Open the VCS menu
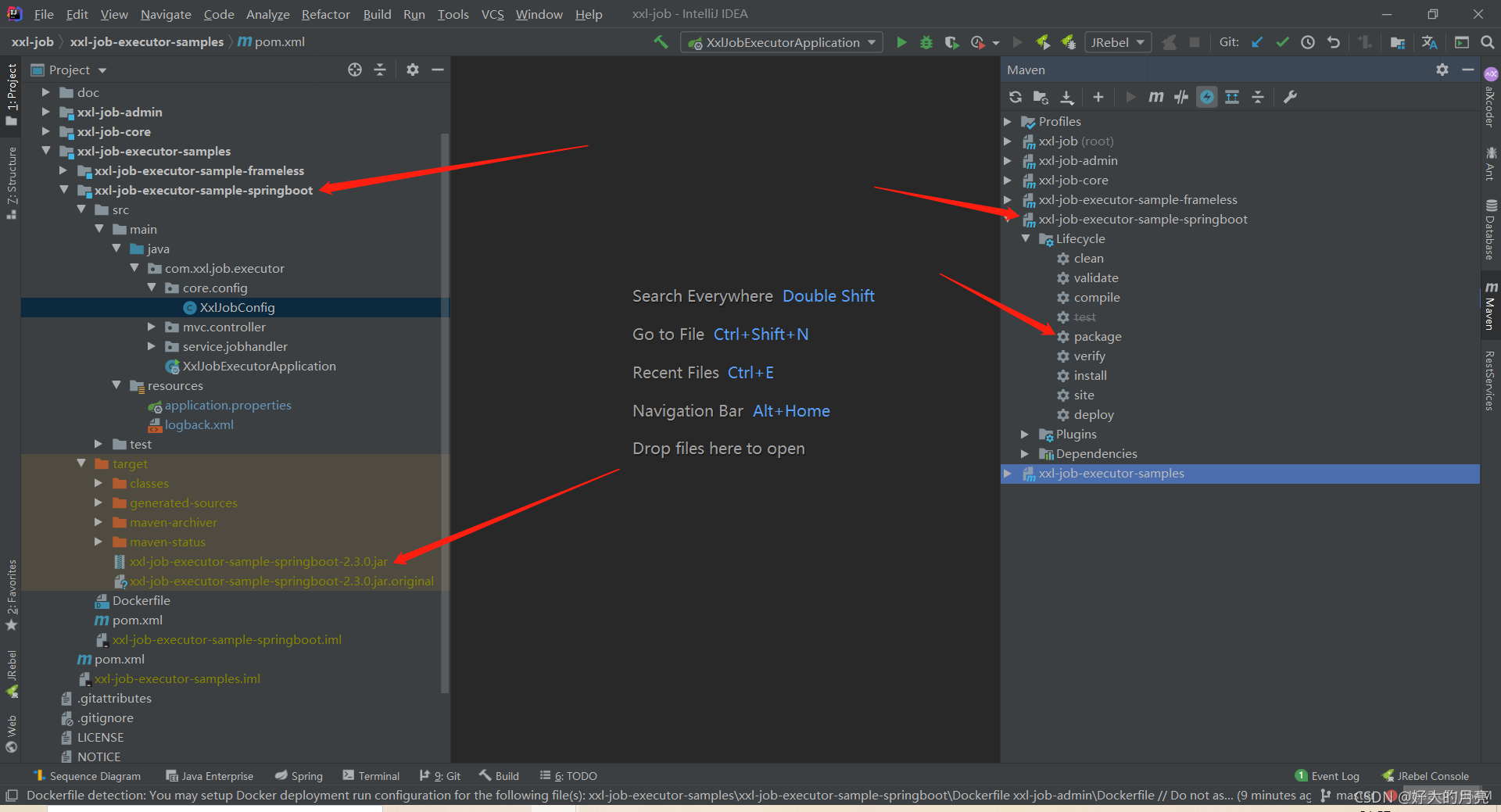Image resolution: width=1501 pixels, height=812 pixels. 493,14
